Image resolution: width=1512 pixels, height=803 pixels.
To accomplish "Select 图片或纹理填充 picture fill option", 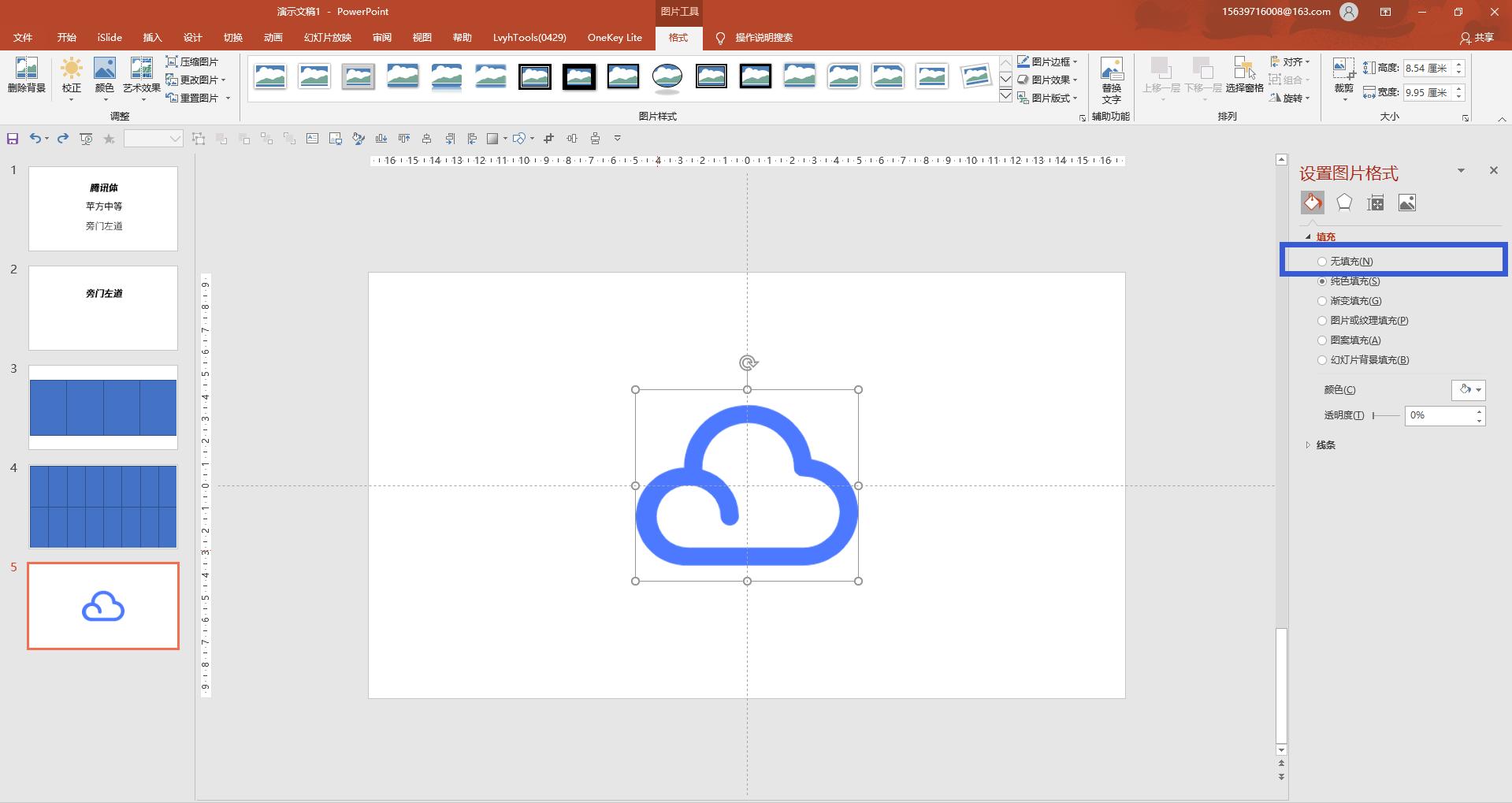I will (x=1363, y=321).
